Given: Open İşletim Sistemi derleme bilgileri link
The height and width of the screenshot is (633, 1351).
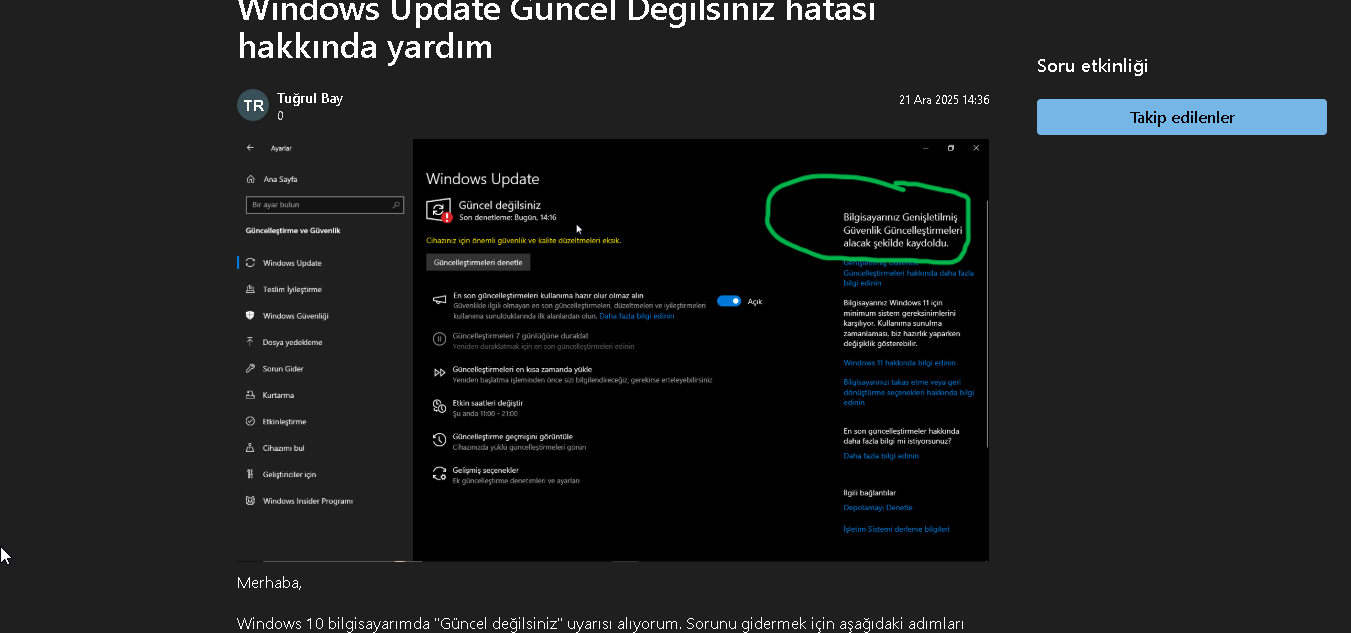Looking at the screenshot, I should (x=896, y=529).
